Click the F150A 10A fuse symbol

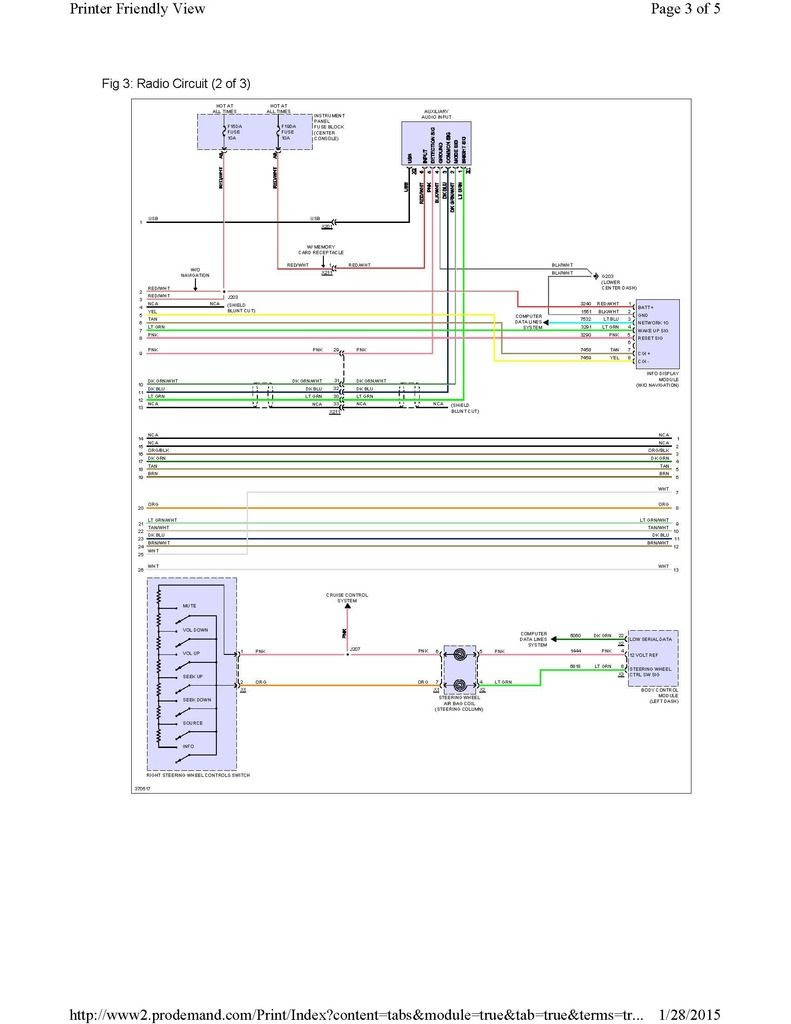[224, 132]
